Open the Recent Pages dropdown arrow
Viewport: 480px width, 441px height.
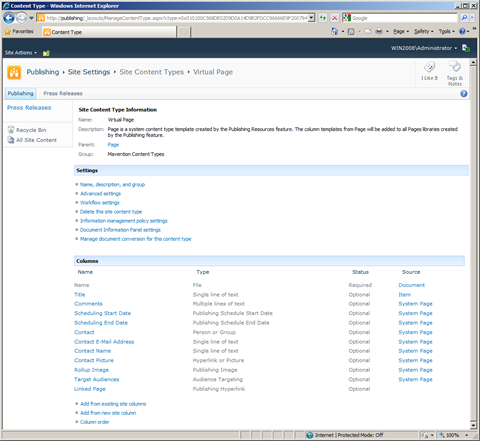(31, 18)
